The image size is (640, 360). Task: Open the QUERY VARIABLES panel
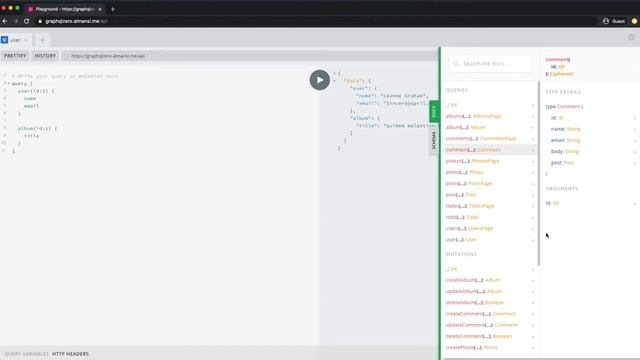[27, 354]
